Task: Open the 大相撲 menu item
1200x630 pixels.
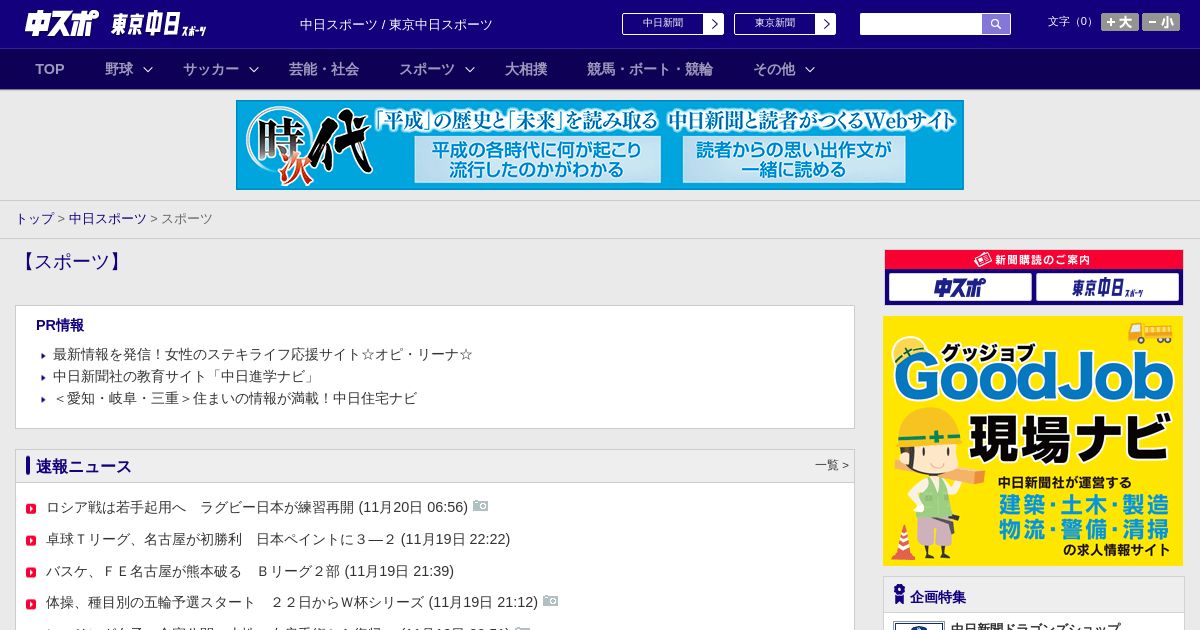Action: coord(526,69)
